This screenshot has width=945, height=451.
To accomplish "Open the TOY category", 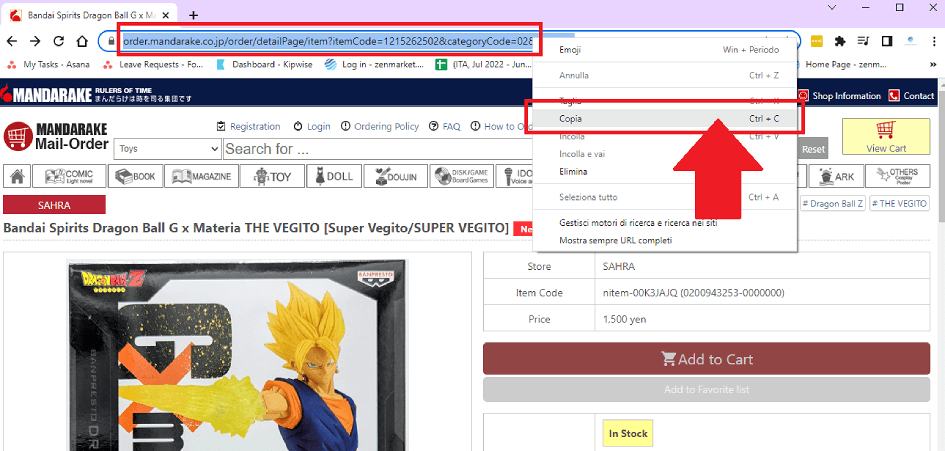I will pos(272,176).
